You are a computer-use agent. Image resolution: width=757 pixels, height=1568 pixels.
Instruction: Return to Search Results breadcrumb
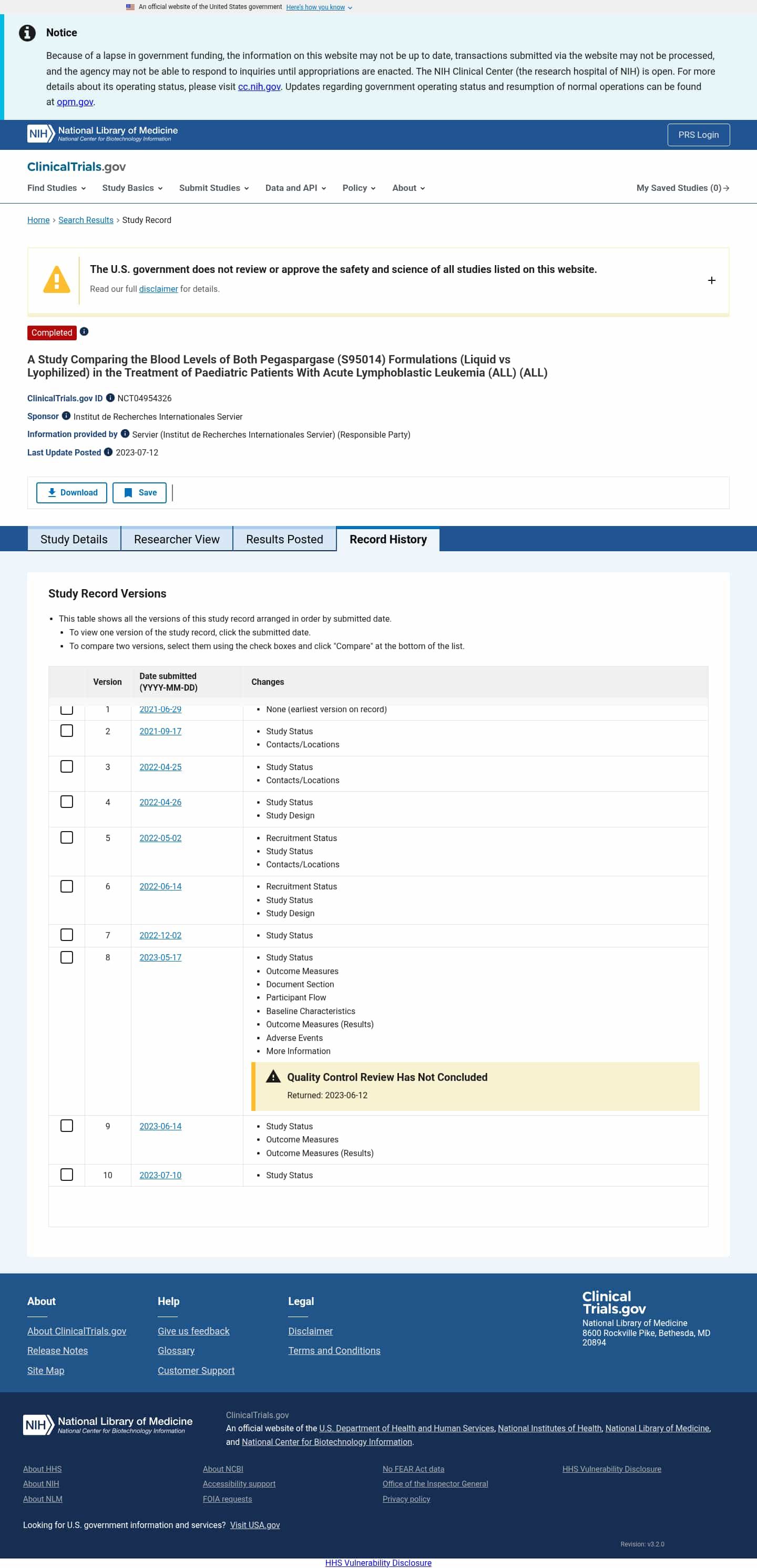pyautogui.click(x=86, y=220)
